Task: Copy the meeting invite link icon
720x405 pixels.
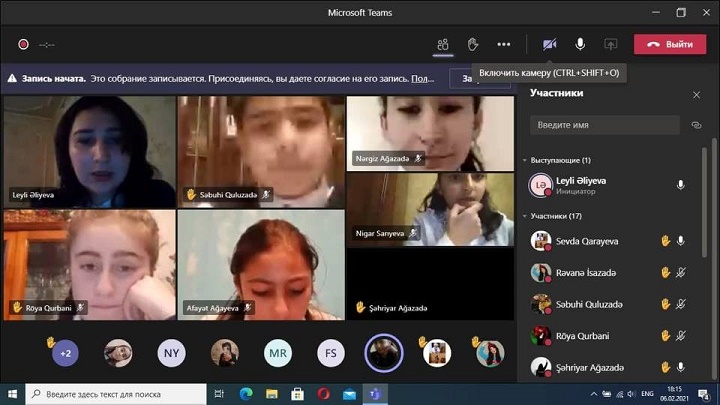Action: (x=697, y=125)
